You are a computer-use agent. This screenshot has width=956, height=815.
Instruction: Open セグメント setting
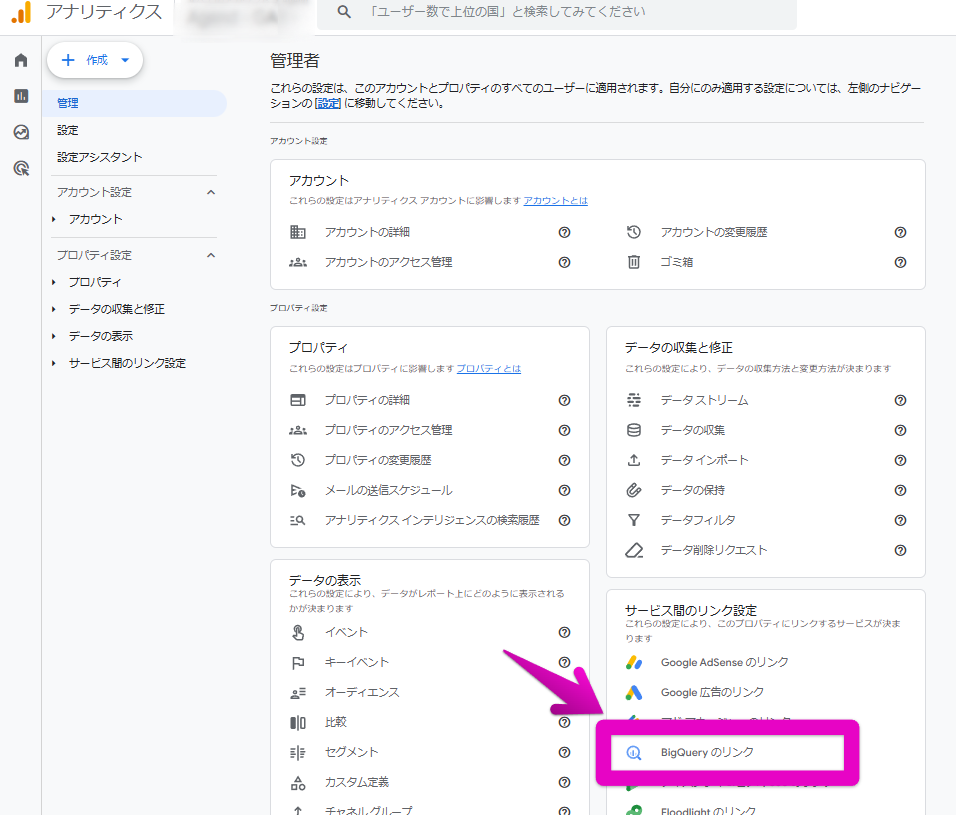coord(352,752)
